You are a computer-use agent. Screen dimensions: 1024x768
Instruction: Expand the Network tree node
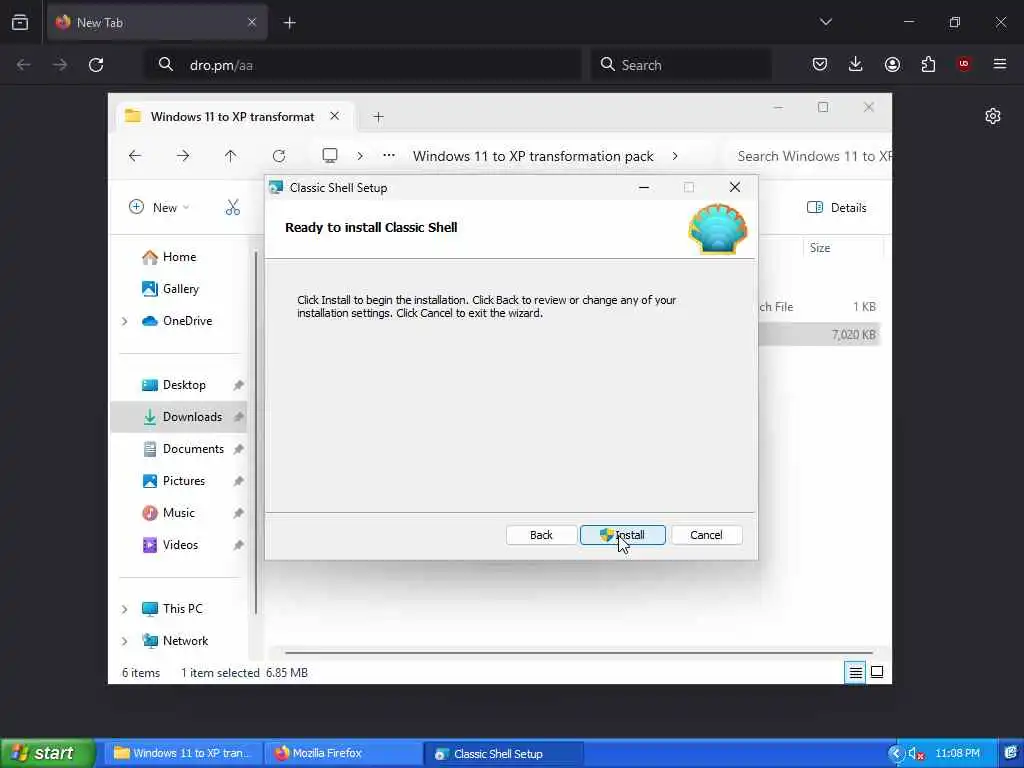pos(125,641)
